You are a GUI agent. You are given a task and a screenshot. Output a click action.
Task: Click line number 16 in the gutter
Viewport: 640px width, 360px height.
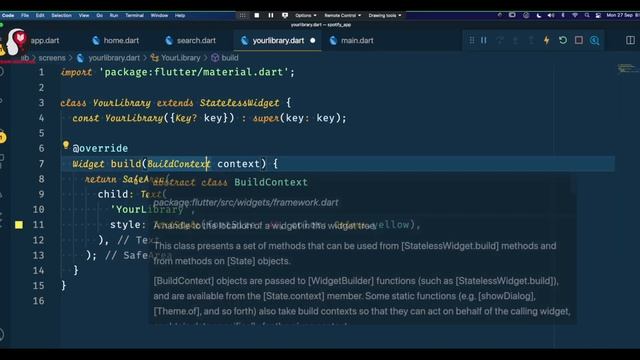[x=38, y=301]
